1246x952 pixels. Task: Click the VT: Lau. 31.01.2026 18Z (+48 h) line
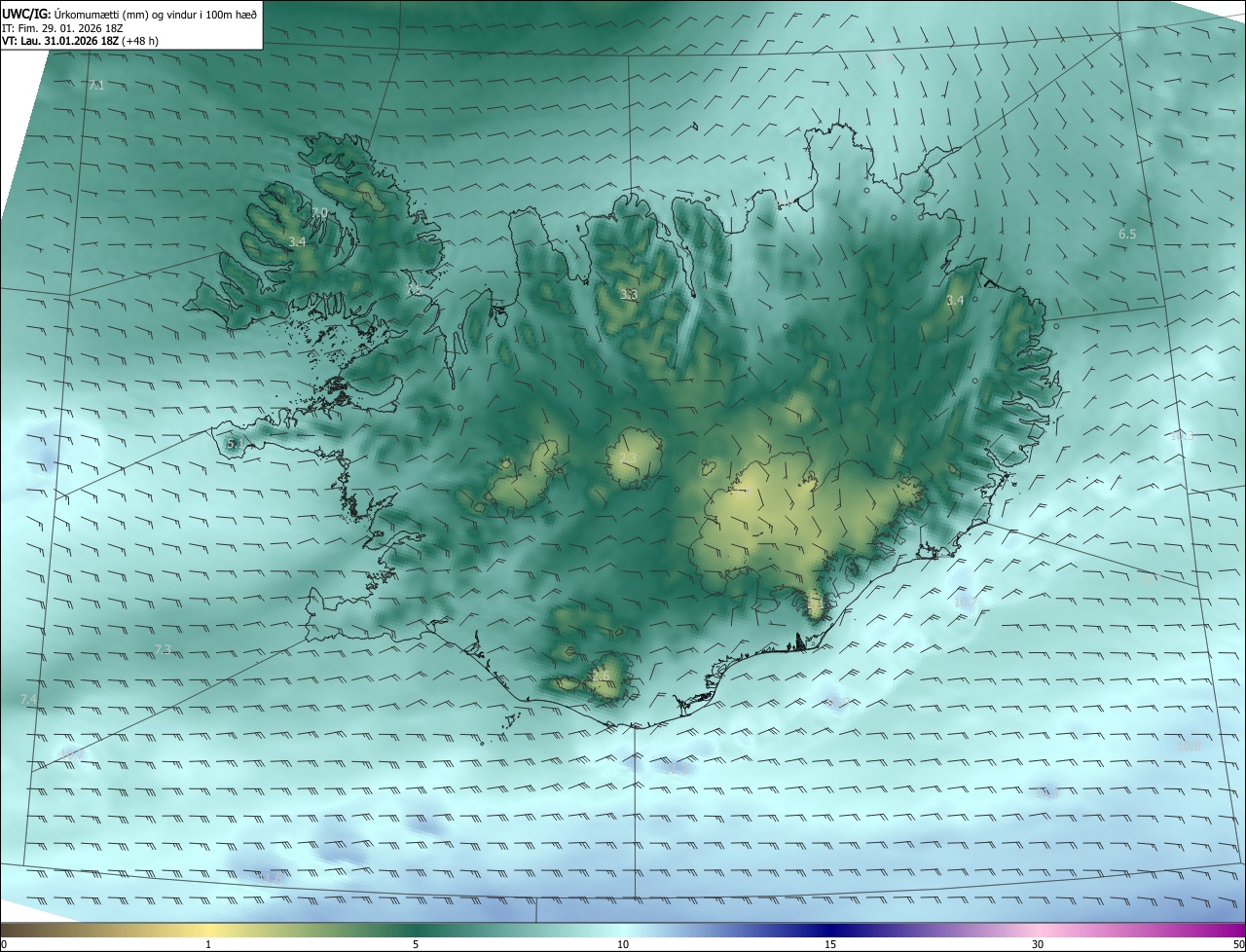coord(82,41)
